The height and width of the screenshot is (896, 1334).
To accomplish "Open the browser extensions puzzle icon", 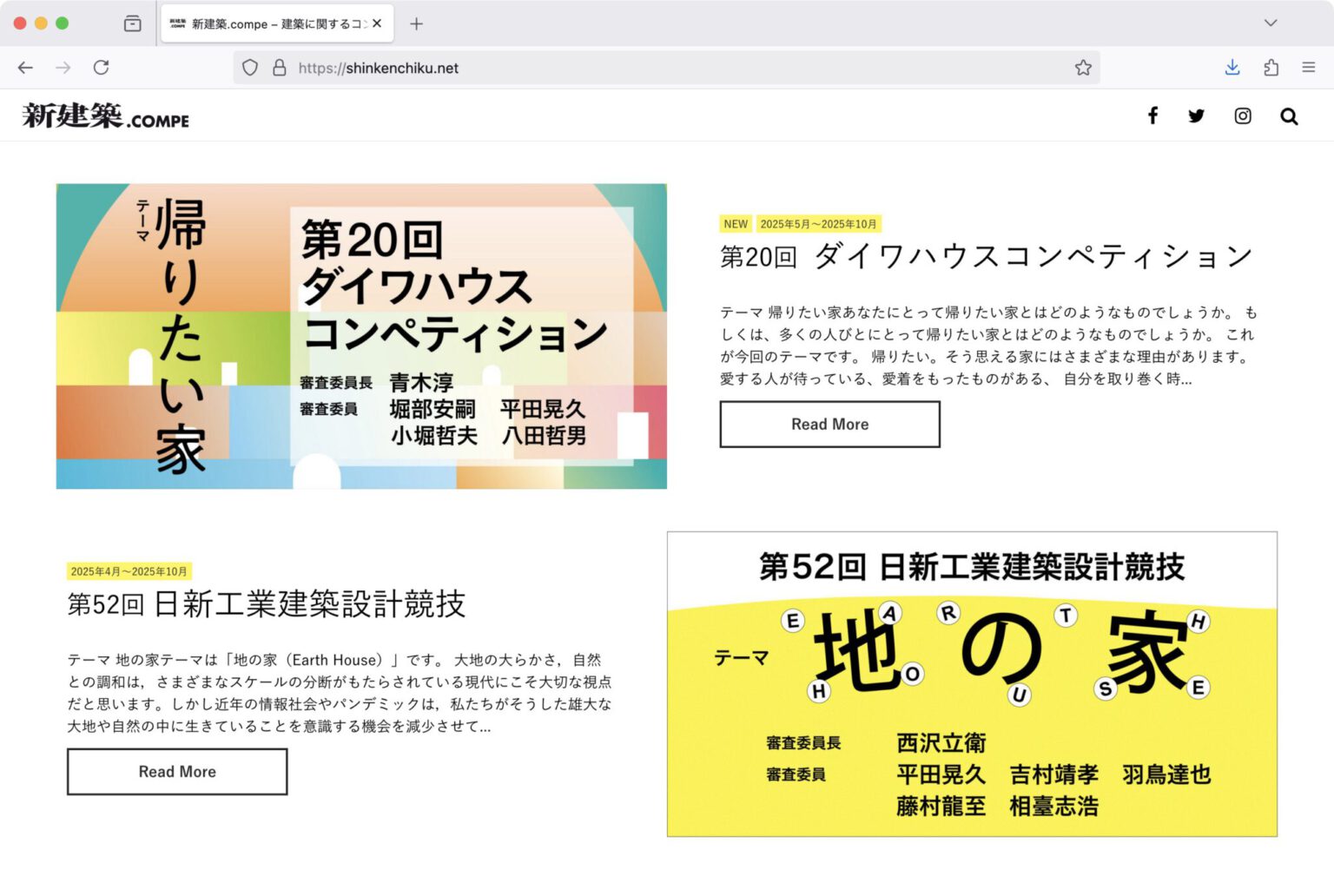I will point(1271,68).
